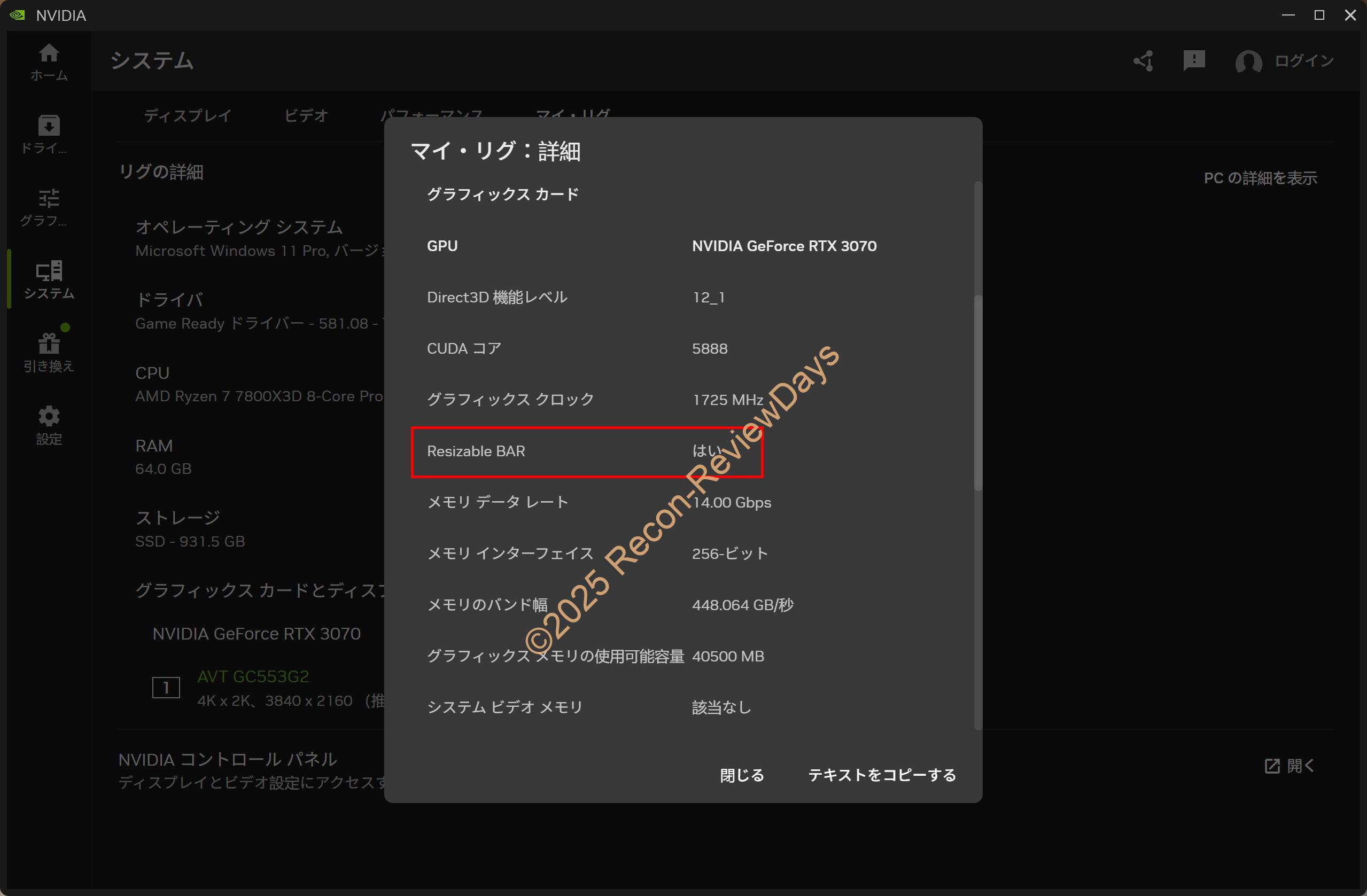Click the ログイン text link
This screenshot has height=896, width=1367.
1304,61
